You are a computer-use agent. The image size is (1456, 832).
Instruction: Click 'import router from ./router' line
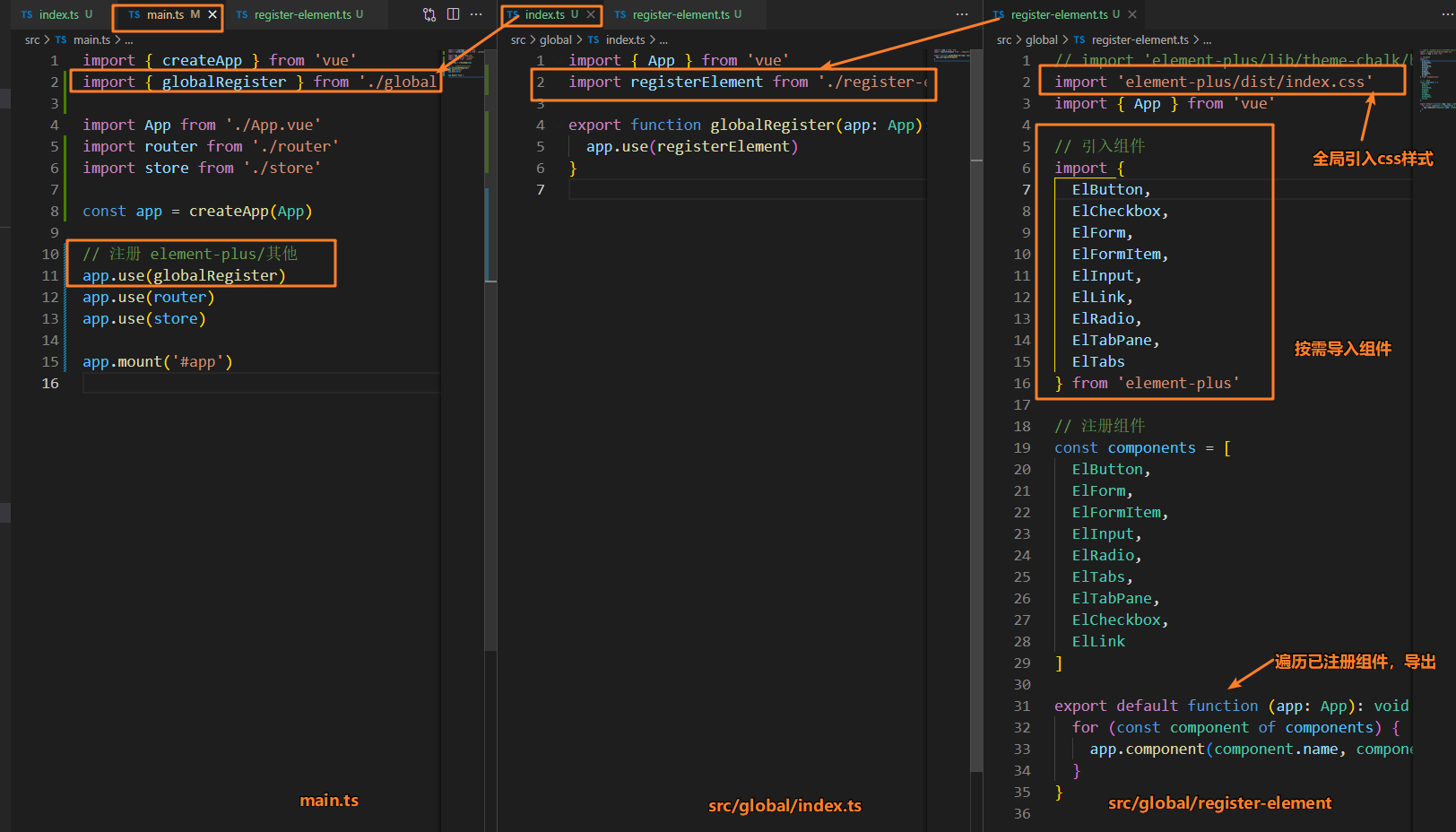pos(210,146)
